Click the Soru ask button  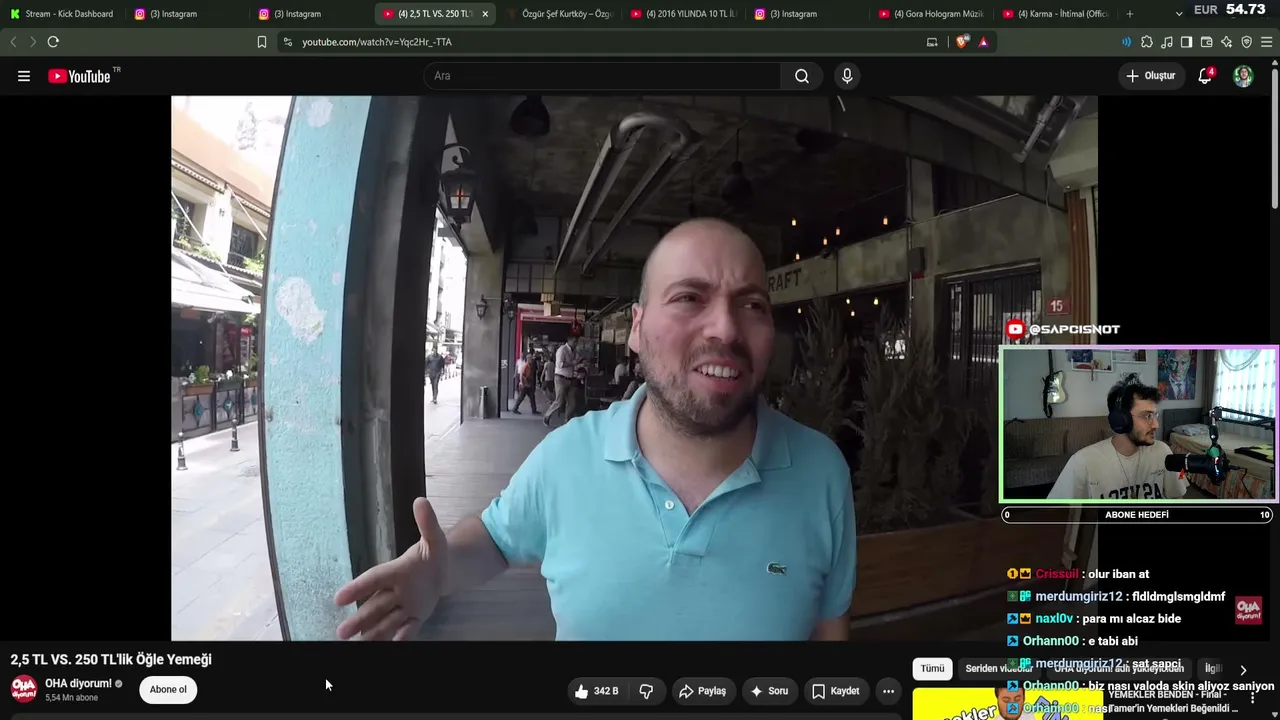coord(769,691)
